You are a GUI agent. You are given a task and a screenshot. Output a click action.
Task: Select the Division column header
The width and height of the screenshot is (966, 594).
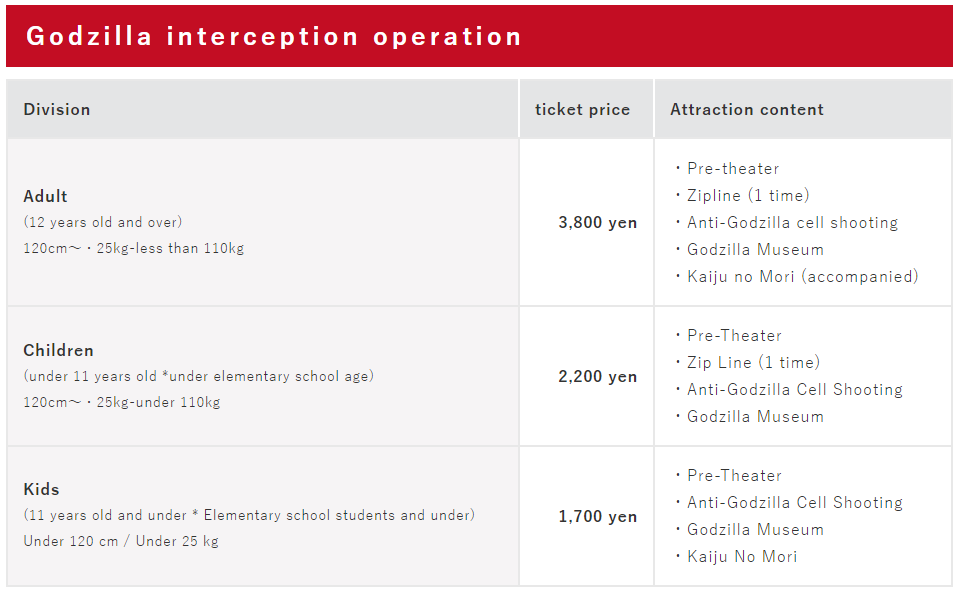click(x=57, y=110)
